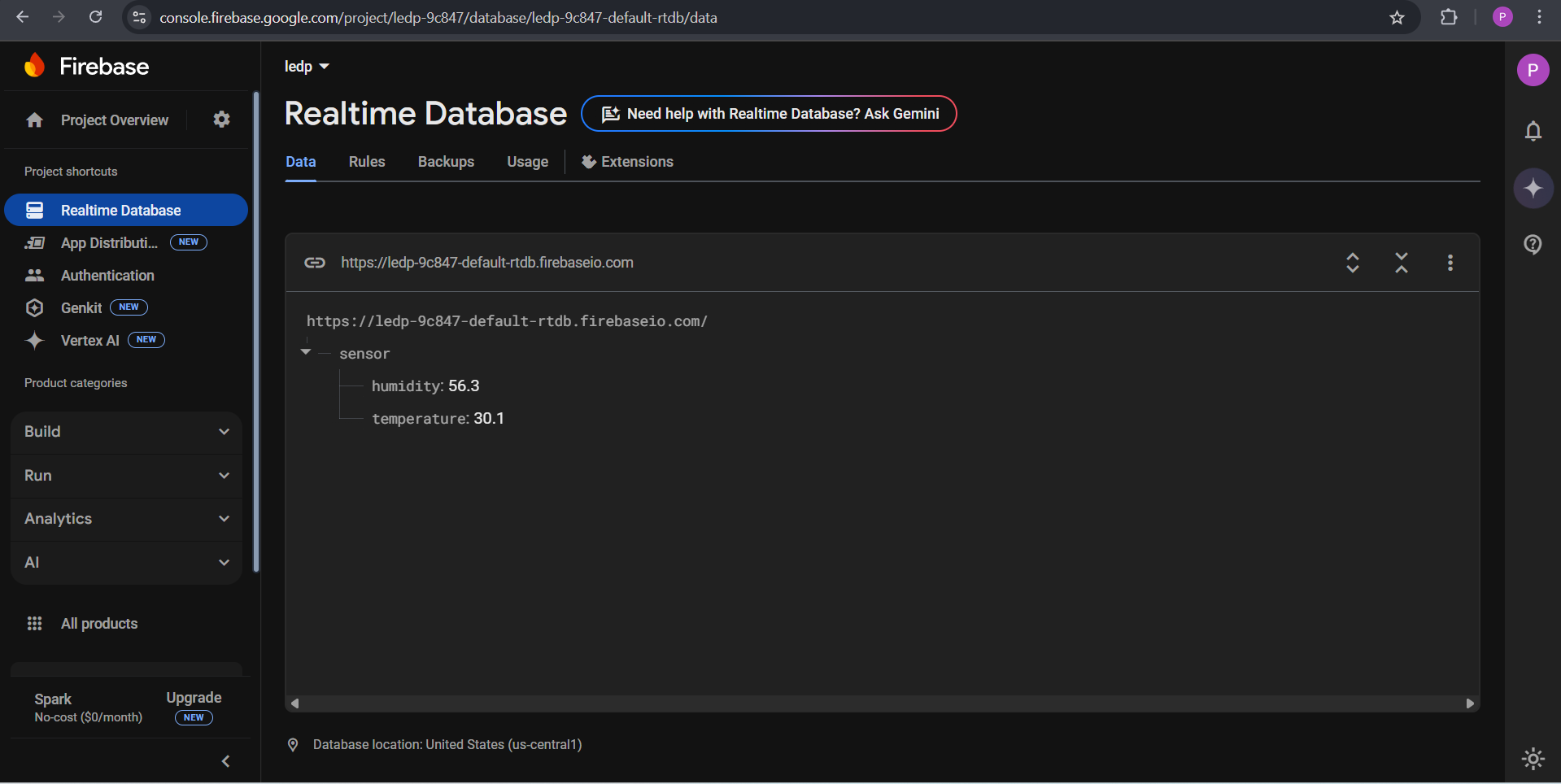Expand all database nodes icon
Image resolution: width=1561 pixels, height=784 pixels.
point(1352,263)
